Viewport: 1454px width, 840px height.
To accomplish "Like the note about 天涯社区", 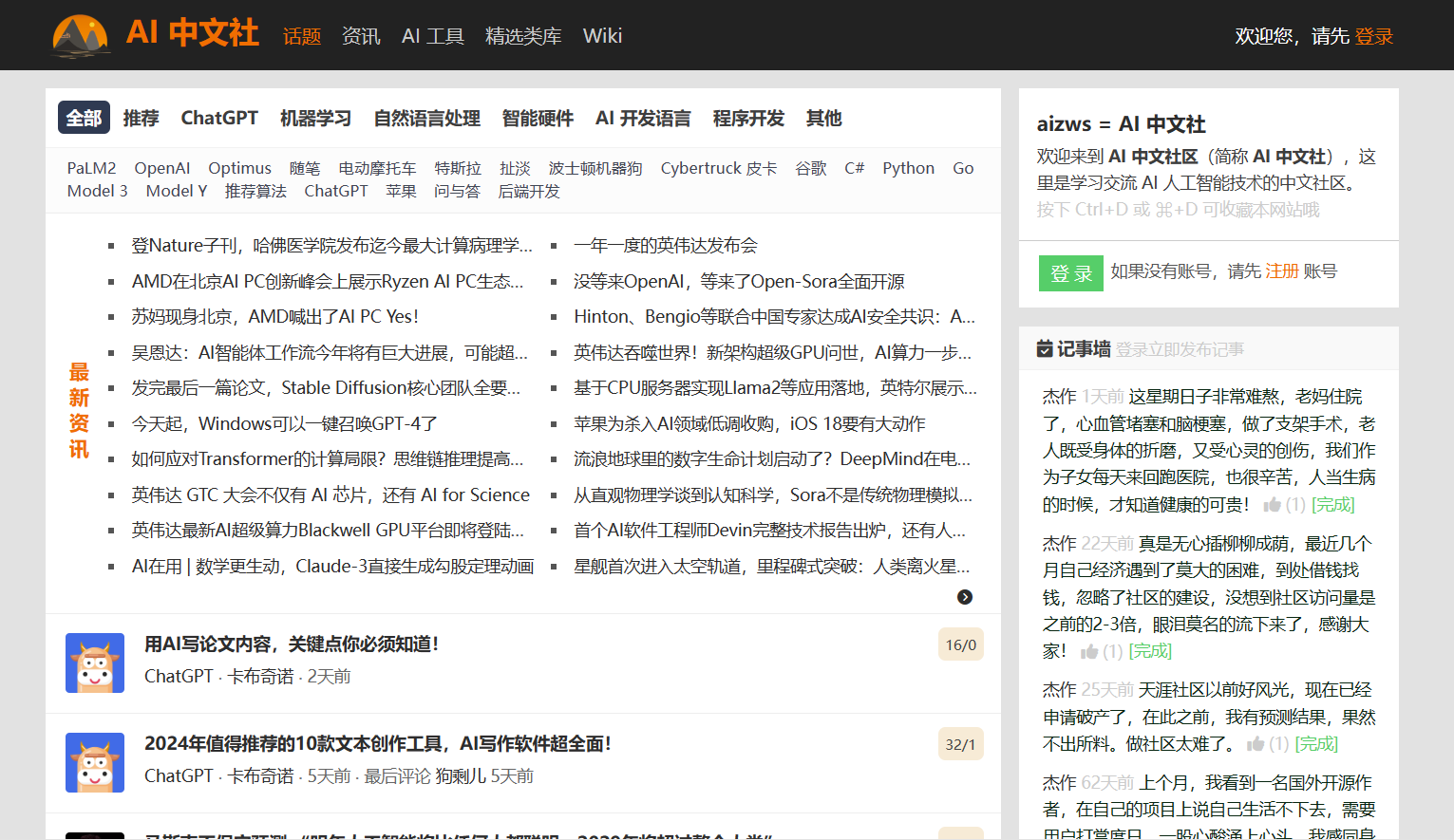I will point(1256,744).
